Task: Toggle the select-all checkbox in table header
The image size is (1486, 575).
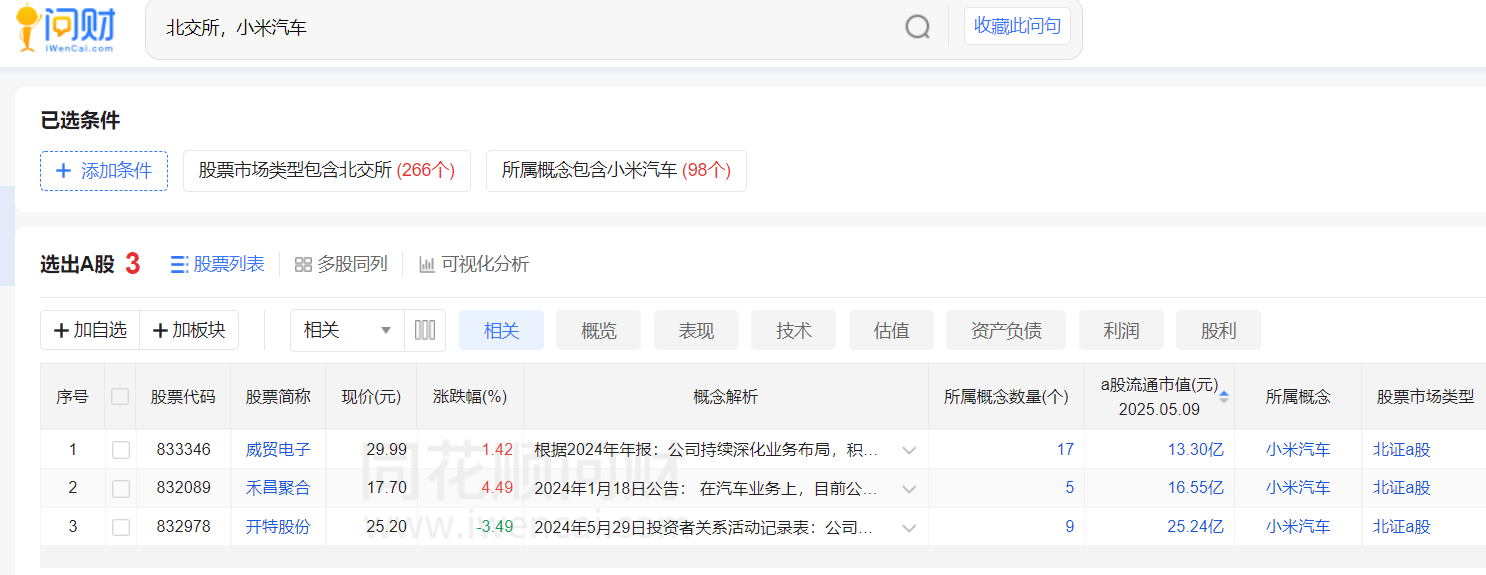Action: tap(120, 397)
